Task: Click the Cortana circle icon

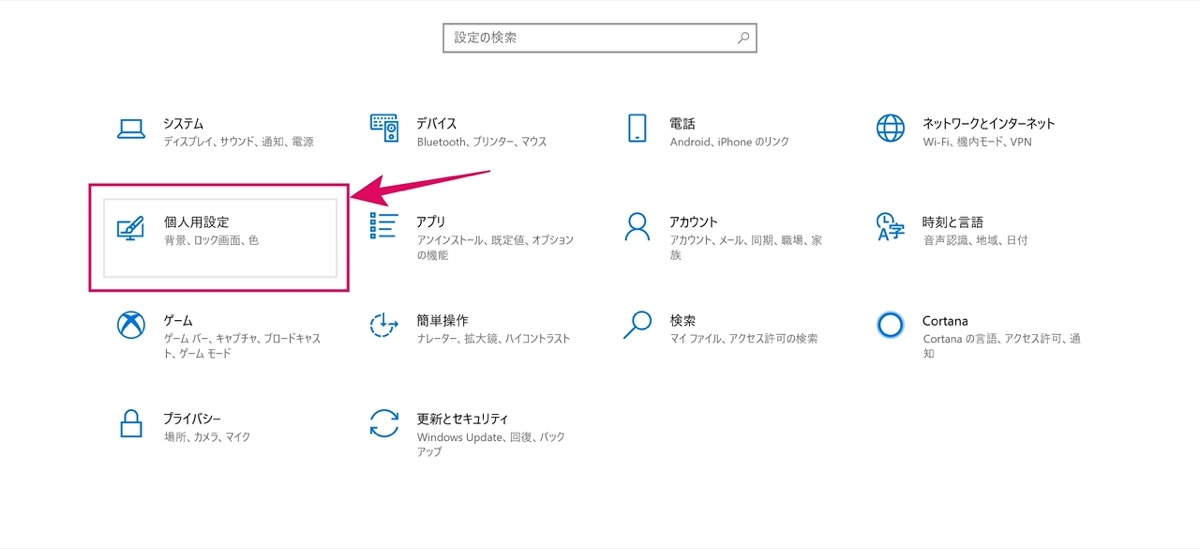Action: point(889,324)
